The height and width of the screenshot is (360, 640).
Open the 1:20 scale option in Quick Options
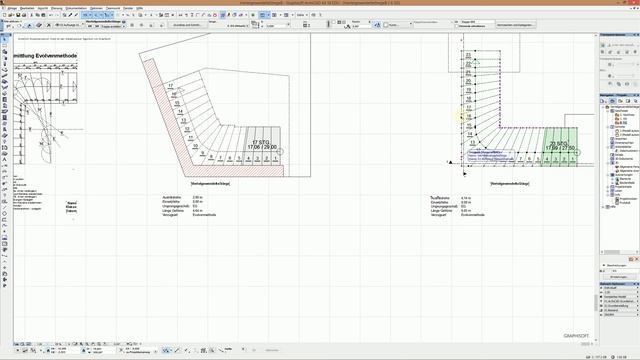(619, 292)
